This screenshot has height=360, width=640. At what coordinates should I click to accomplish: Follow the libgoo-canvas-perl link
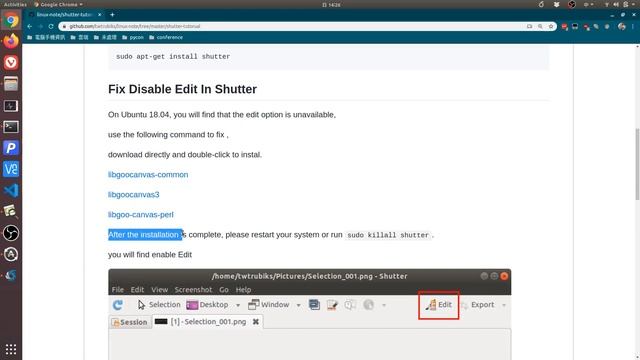141,215
